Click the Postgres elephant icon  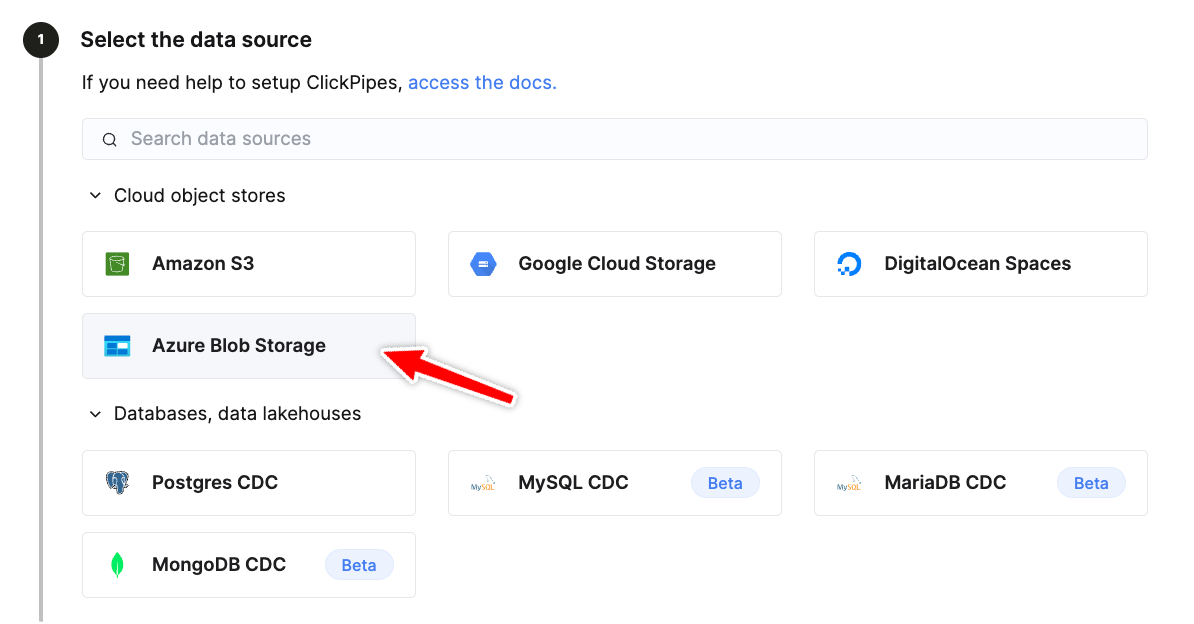(x=120, y=482)
